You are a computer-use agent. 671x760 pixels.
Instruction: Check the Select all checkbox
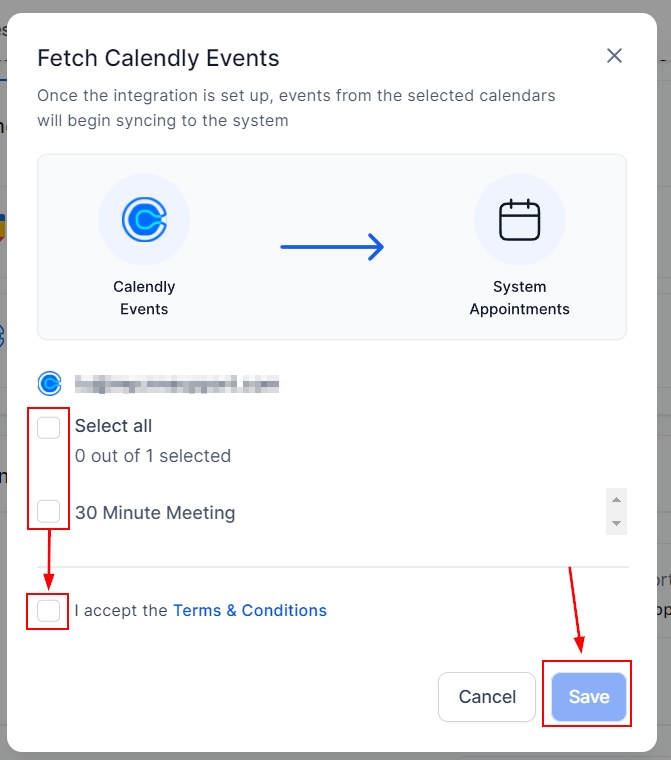(x=48, y=427)
